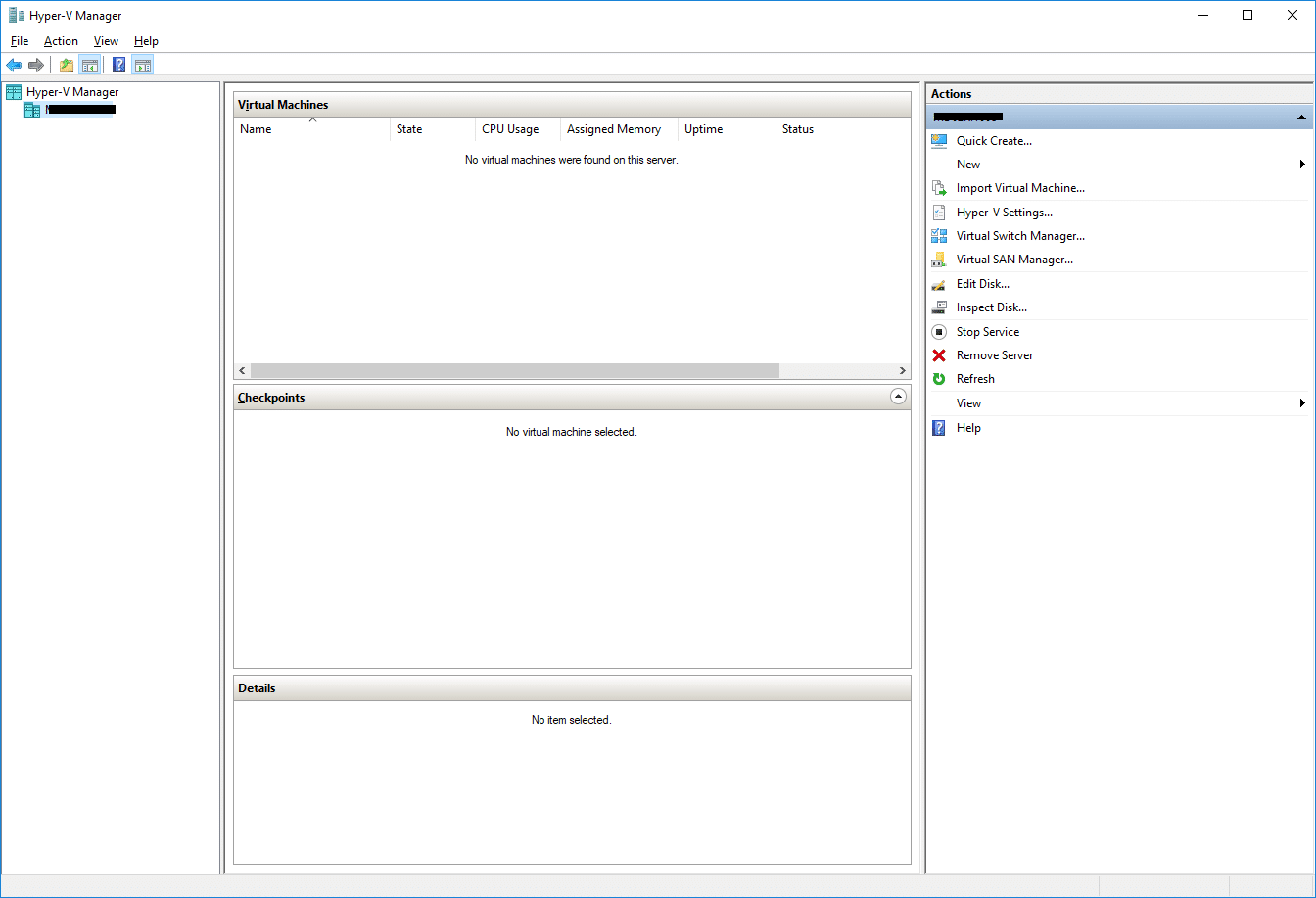Expand the New submenu in Actions pane
The image size is (1316, 898).
(1117, 165)
